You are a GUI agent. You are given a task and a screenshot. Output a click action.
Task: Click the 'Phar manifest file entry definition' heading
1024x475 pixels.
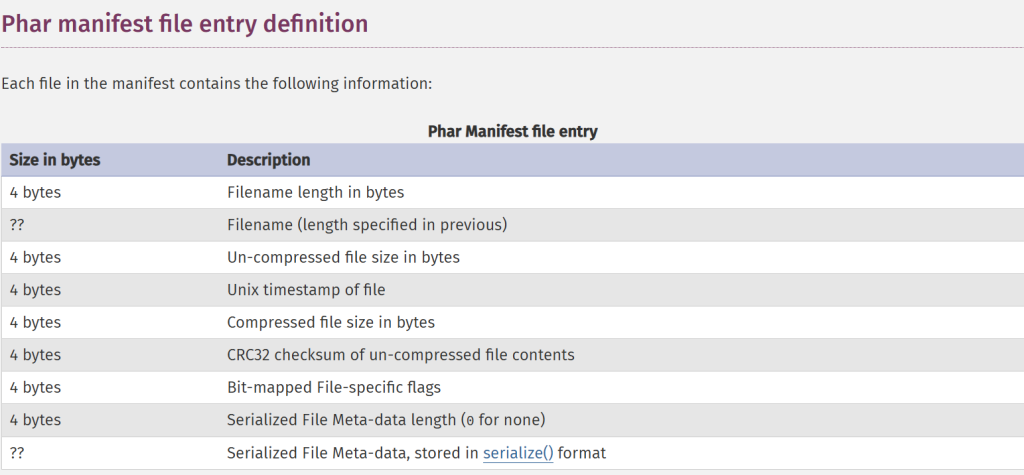[185, 22]
